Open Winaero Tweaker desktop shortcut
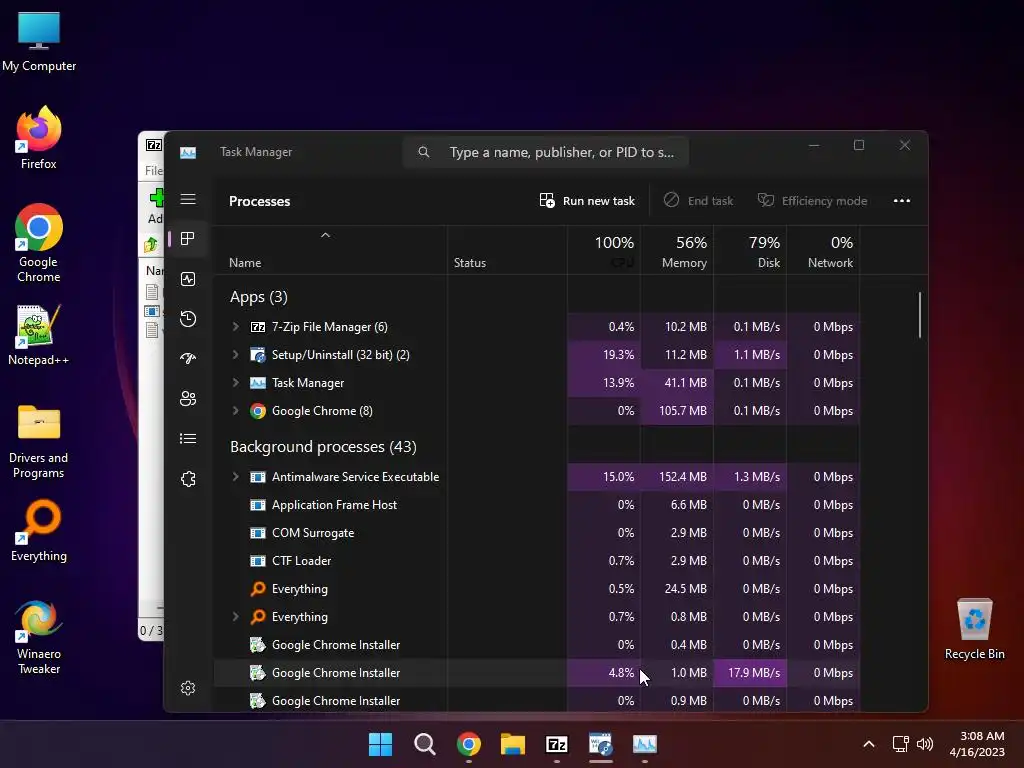 click(x=39, y=637)
